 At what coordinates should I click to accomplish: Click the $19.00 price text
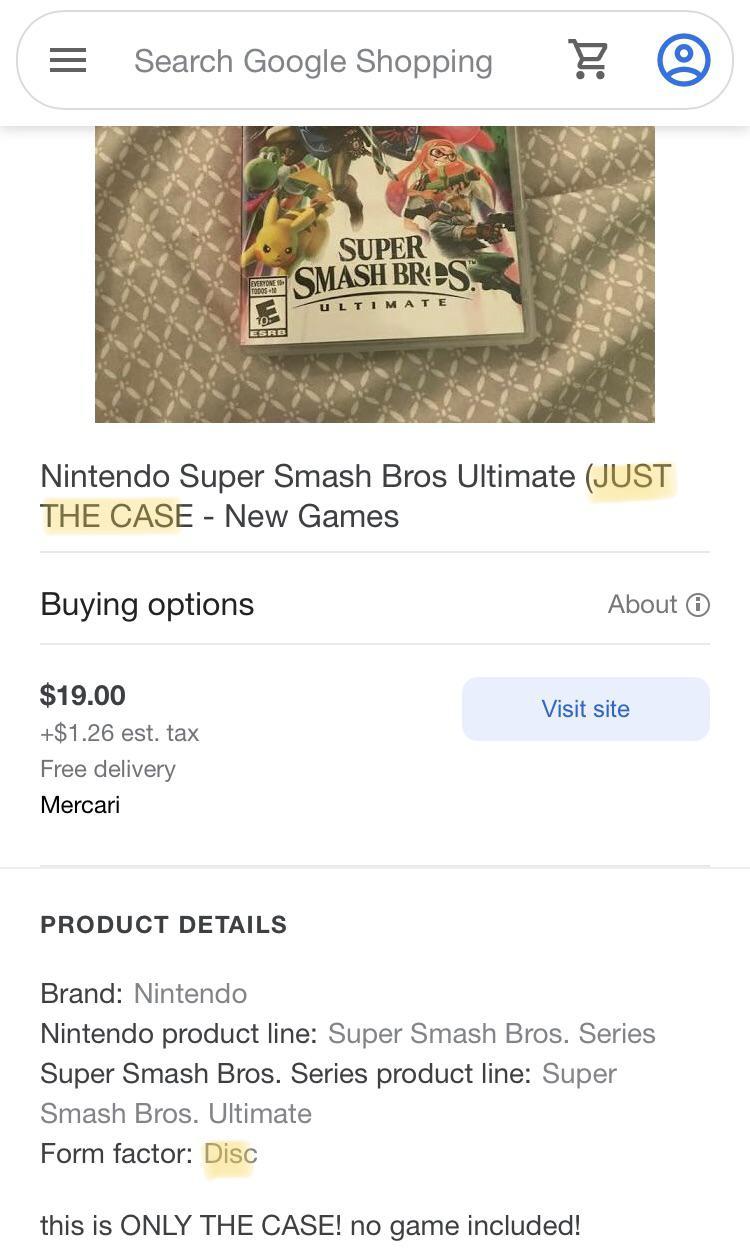81,695
